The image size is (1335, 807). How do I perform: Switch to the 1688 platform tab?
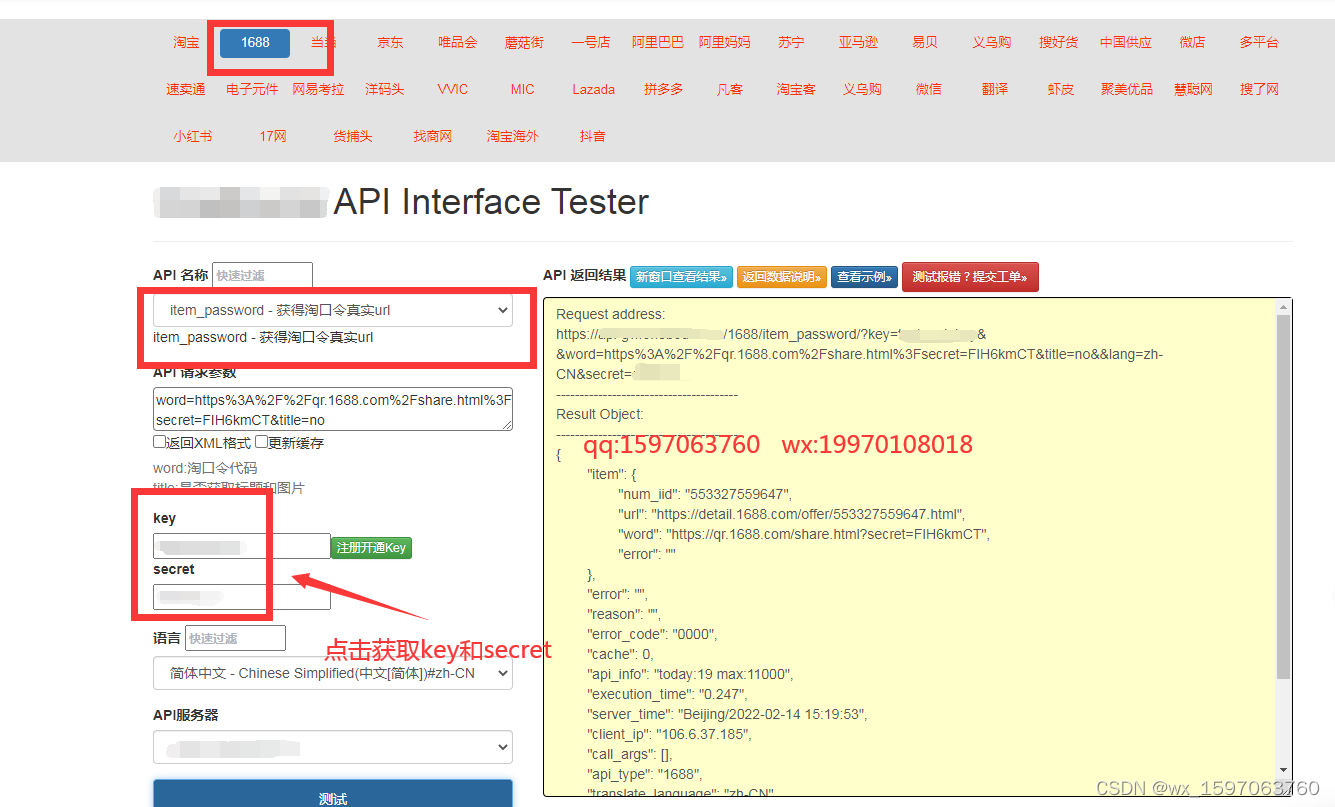[x=255, y=42]
